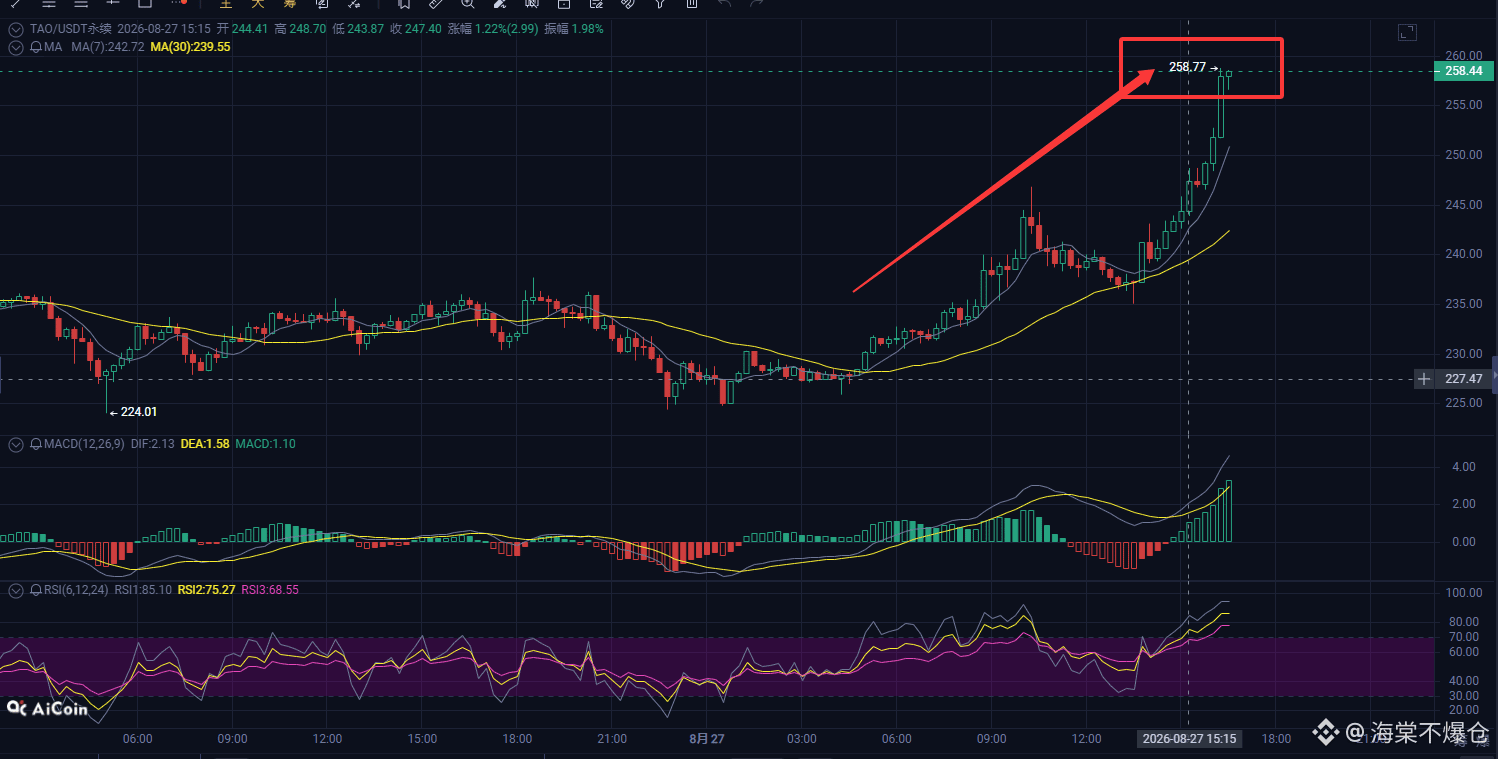Select the DIF:2.13 value
This screenshot has height=759, width=1498.
pyautogui.click(x=152, y=444)
